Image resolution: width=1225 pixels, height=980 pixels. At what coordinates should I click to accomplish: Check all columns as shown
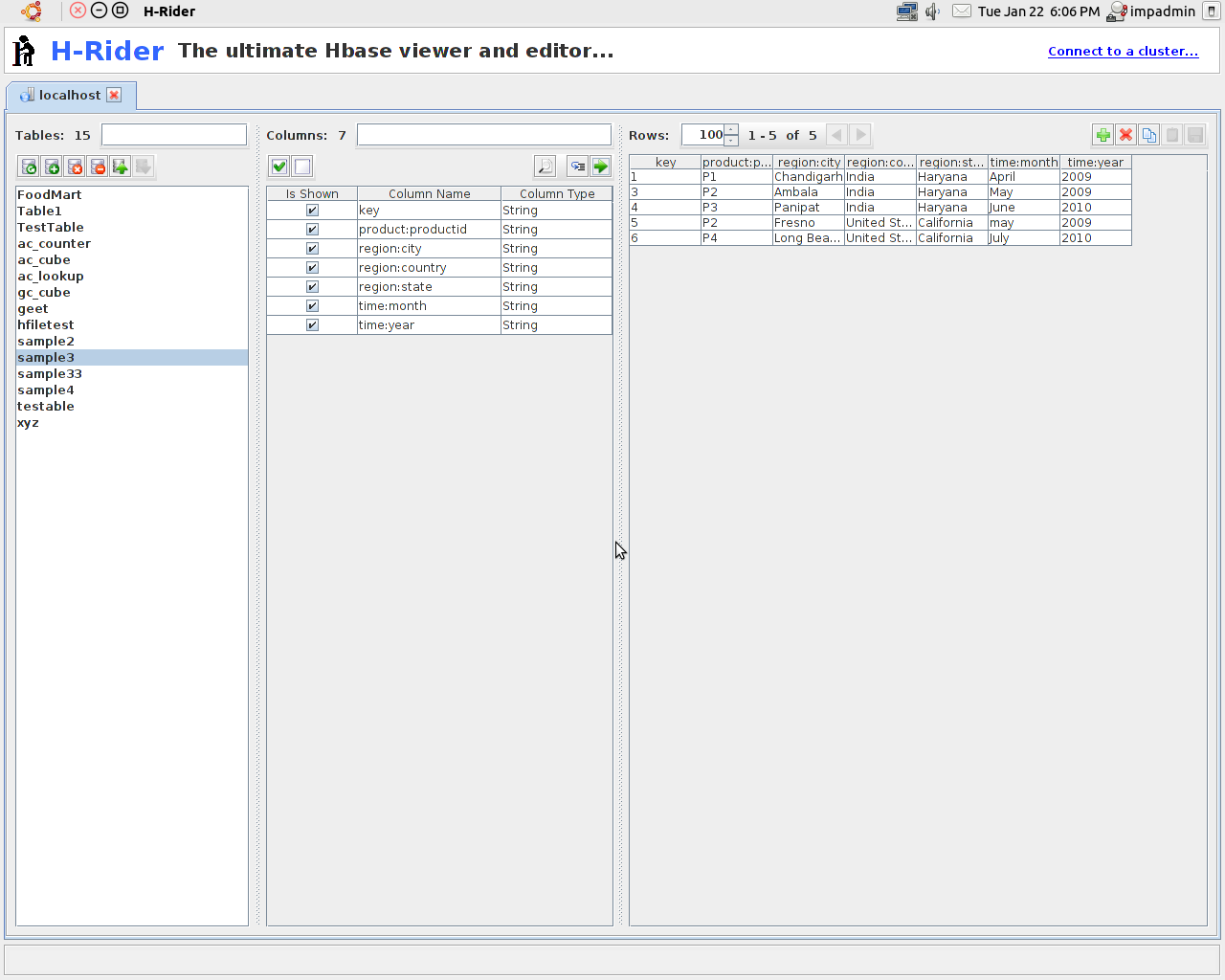(x=278, y=167)
